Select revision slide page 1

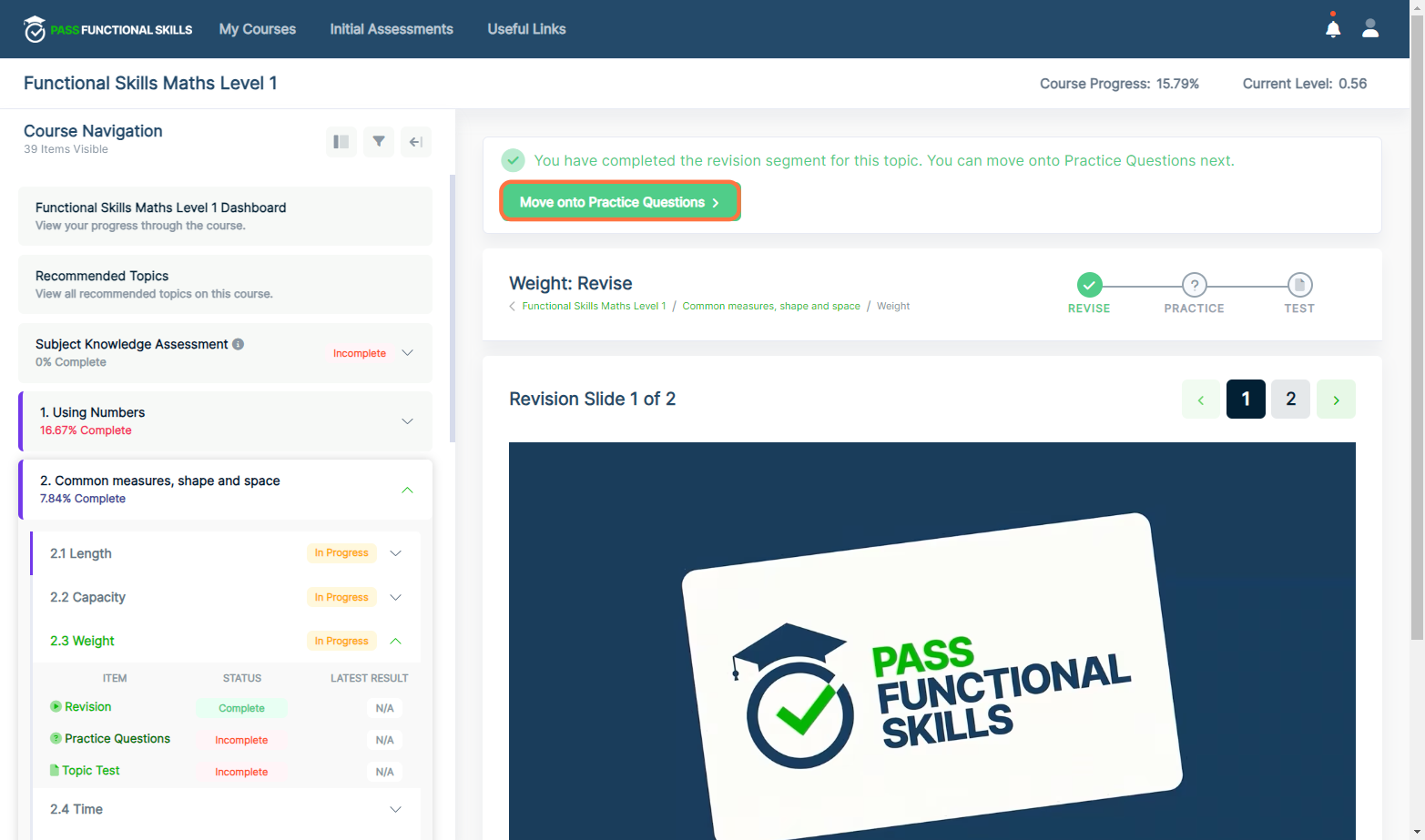pyautogui.click(x=1246, y=400)
